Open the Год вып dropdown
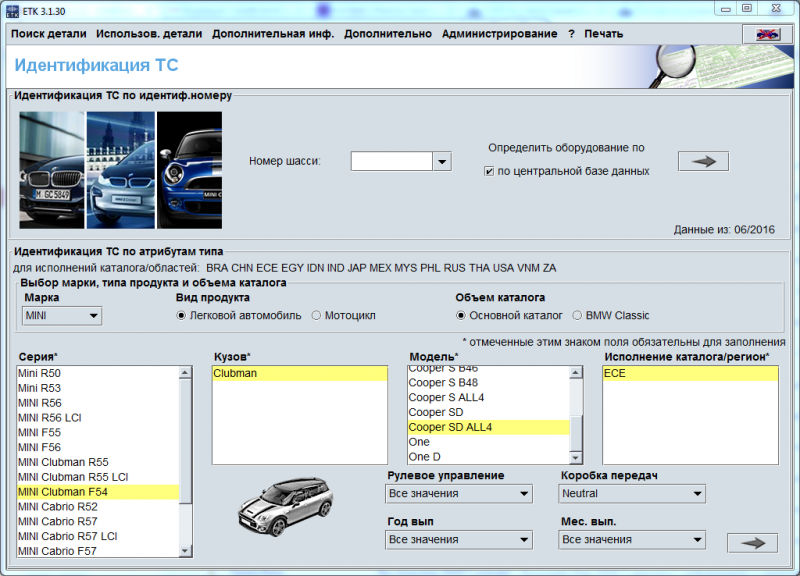Screen dimensions: 800x576 tap(459, 540)
